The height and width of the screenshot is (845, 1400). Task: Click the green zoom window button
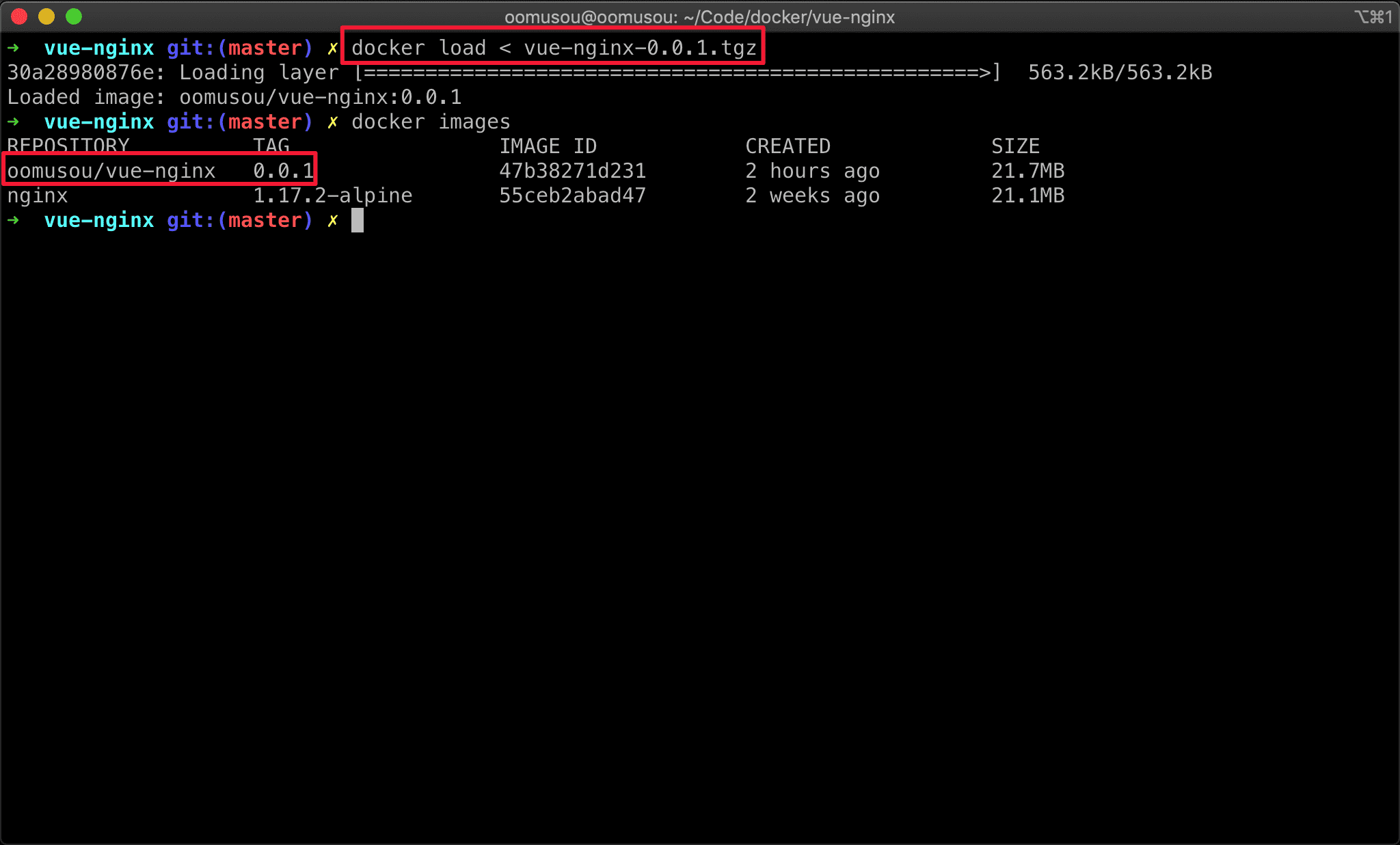[74, 16]
